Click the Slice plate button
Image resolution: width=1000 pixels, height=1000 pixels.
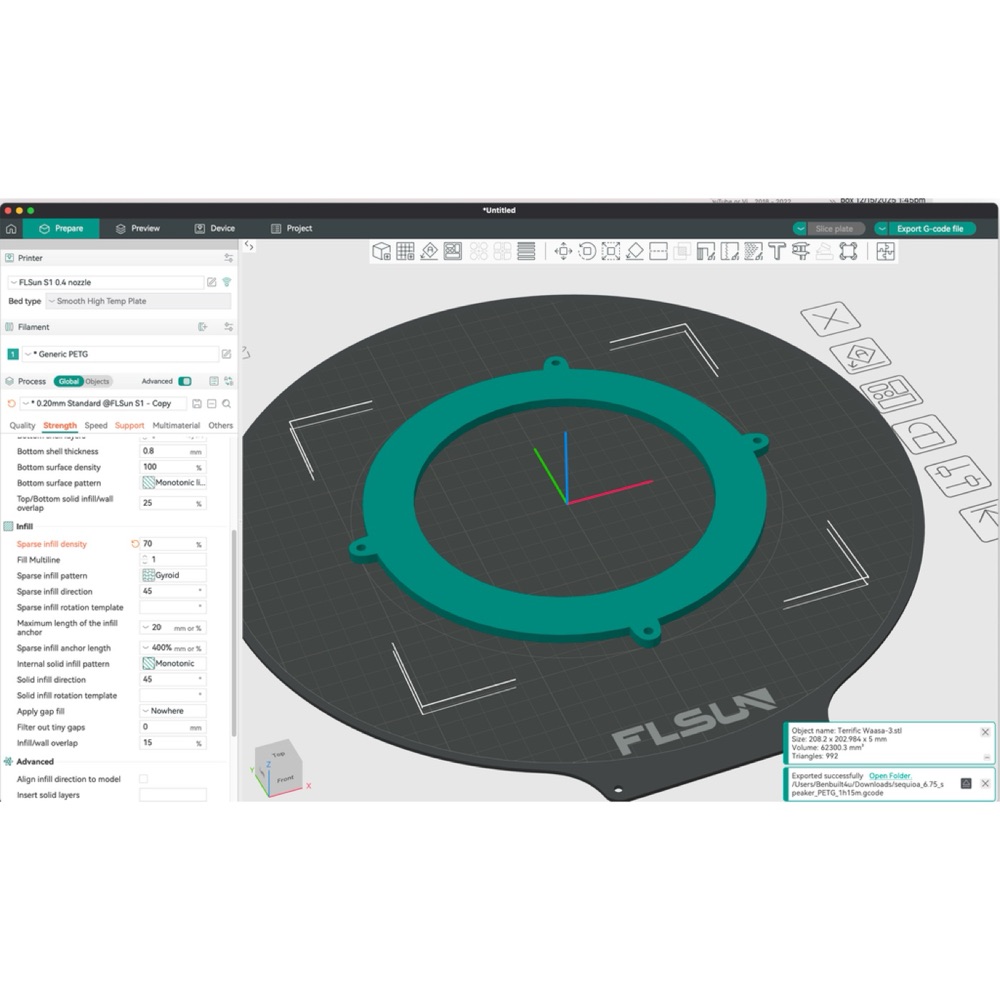click(835, 228)
